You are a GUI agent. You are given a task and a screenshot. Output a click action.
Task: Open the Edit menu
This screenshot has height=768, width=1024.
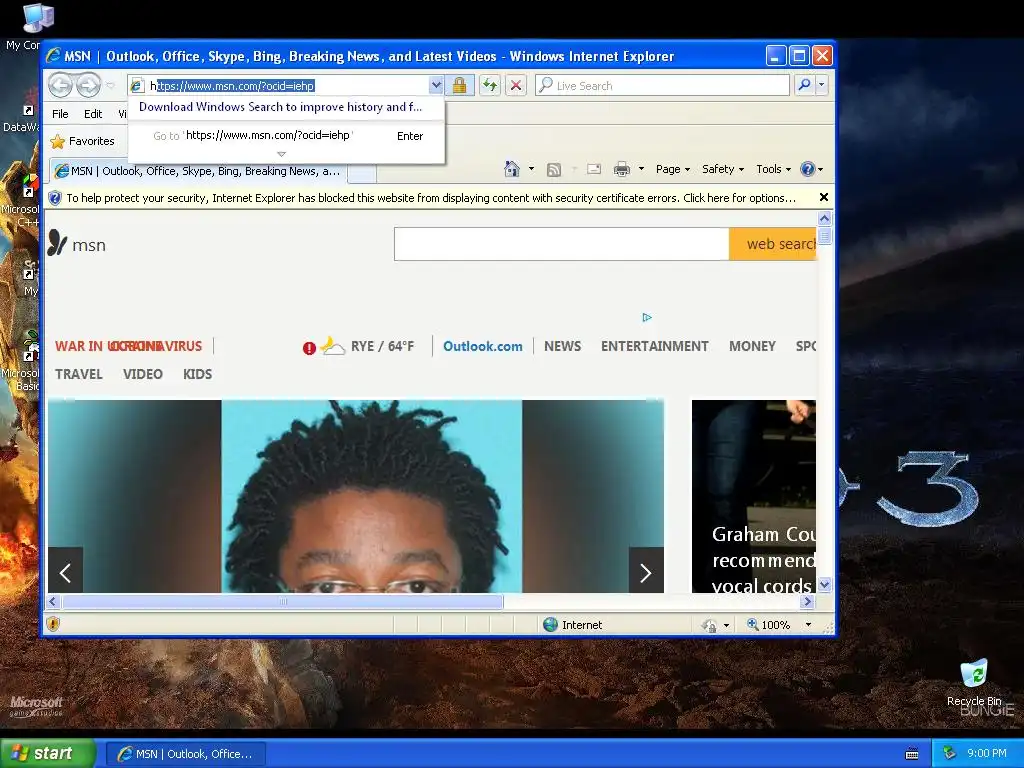coord(93,114)
